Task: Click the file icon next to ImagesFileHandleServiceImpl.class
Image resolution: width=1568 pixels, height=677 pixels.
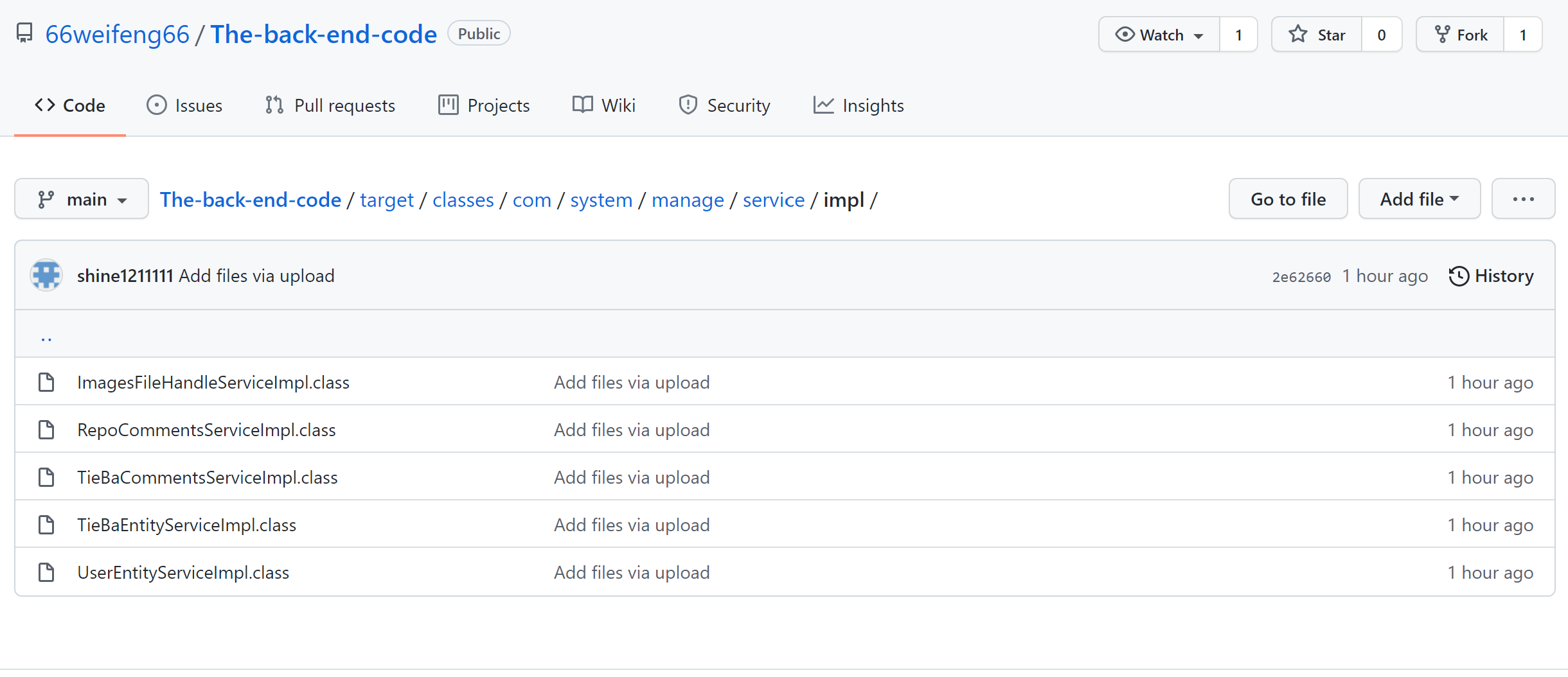Action: [46, 382]
